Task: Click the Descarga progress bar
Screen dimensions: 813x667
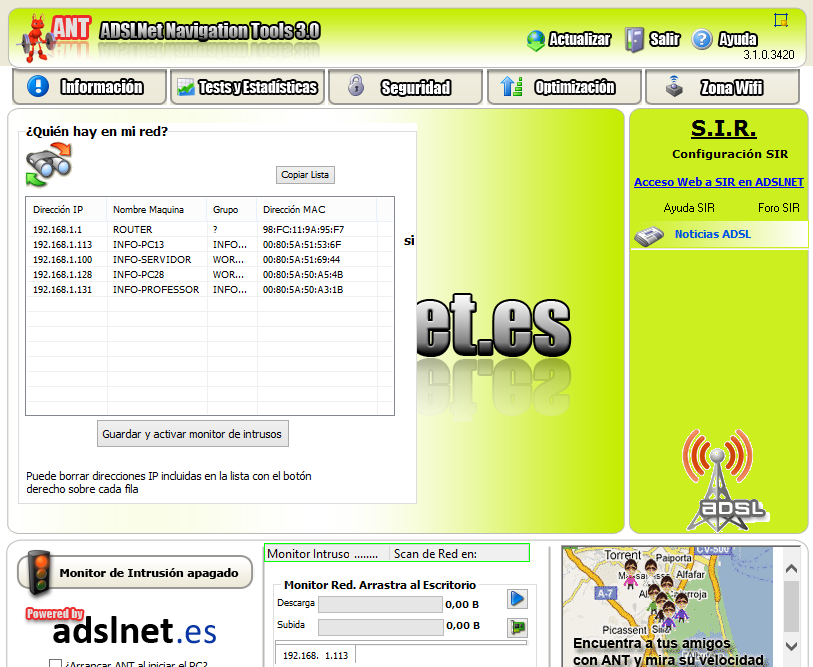Action: 380,604
